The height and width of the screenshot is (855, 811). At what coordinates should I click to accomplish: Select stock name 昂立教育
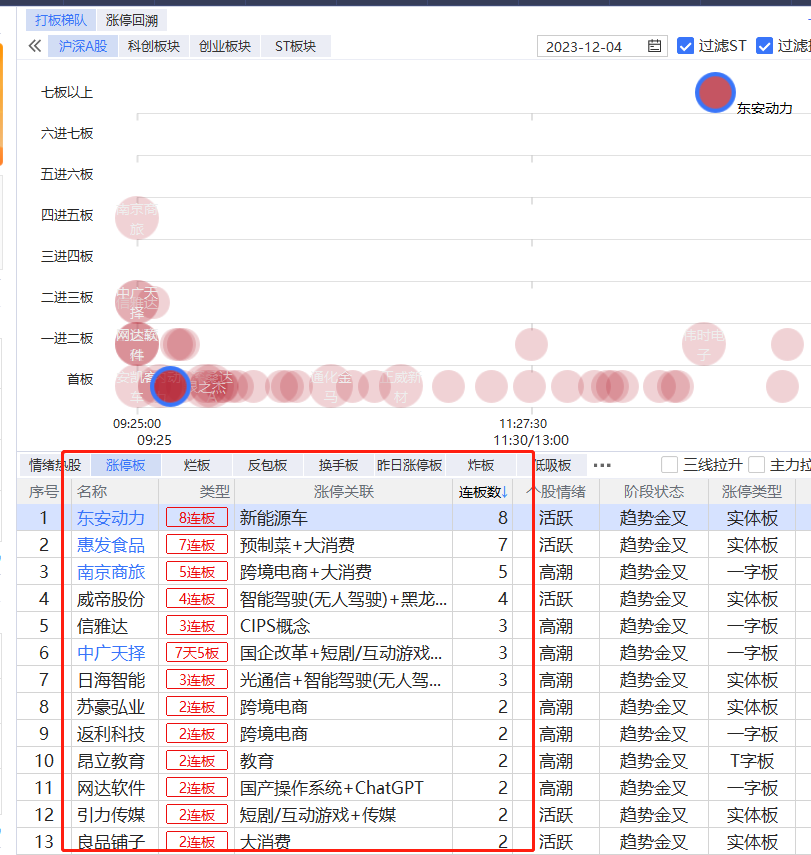(x=111, y=761)
